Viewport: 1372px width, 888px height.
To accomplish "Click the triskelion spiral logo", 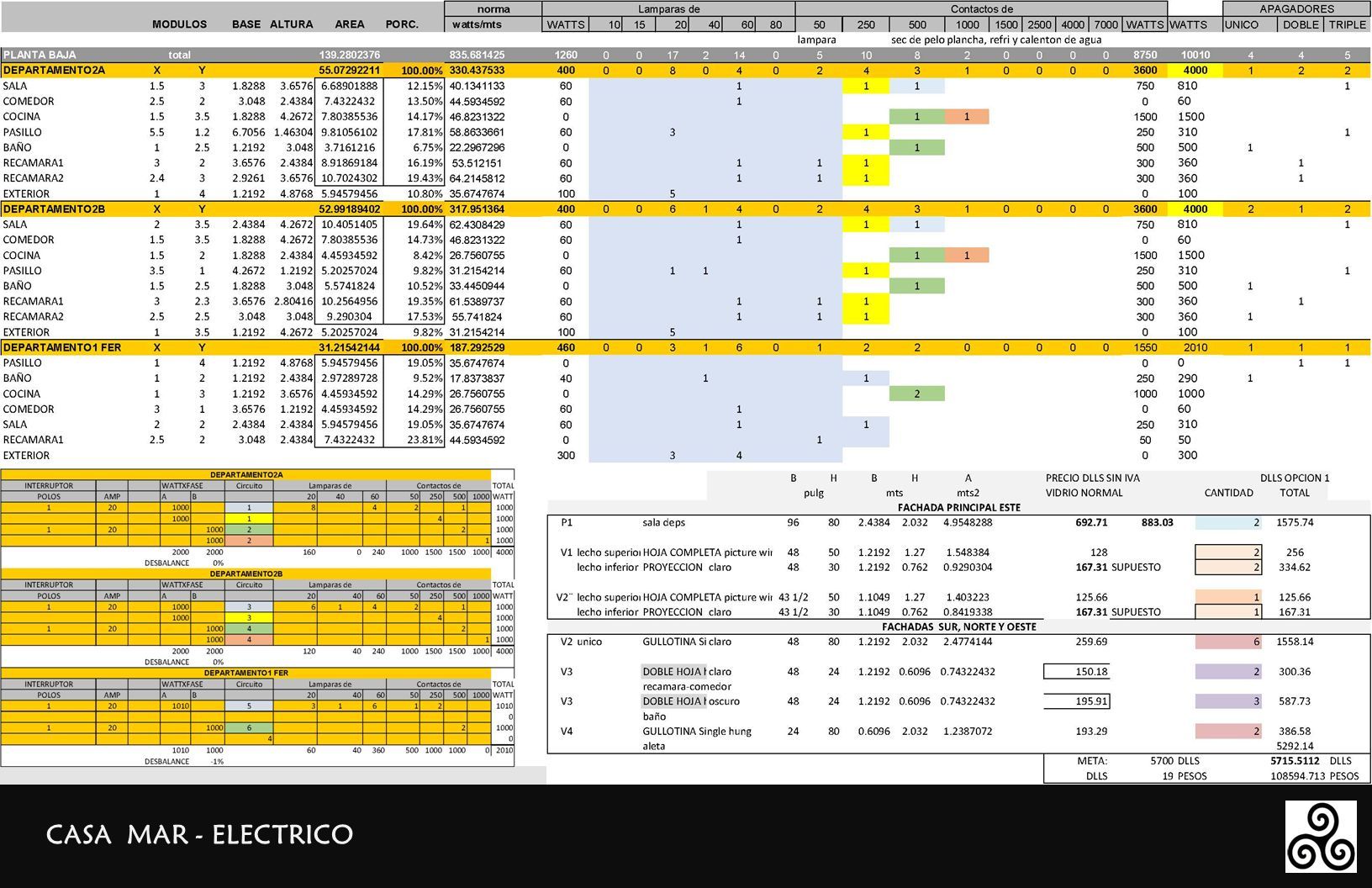I will (x=1321, y=836).
